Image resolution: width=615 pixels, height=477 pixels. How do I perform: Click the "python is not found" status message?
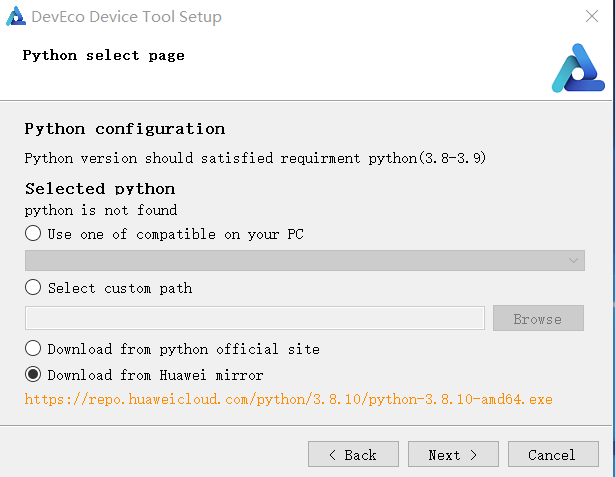100,210
